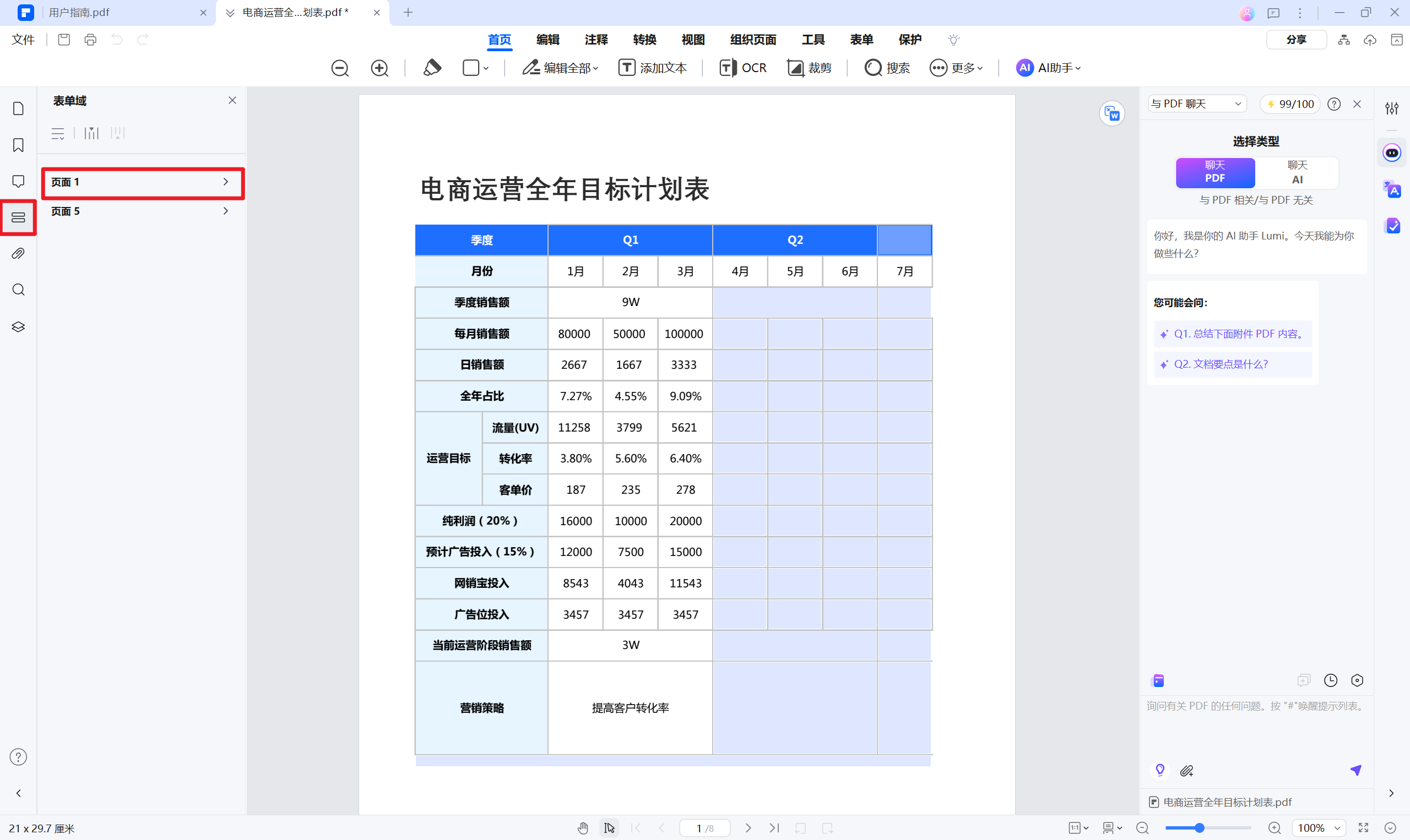Click 添加文本 to add text

652,68
